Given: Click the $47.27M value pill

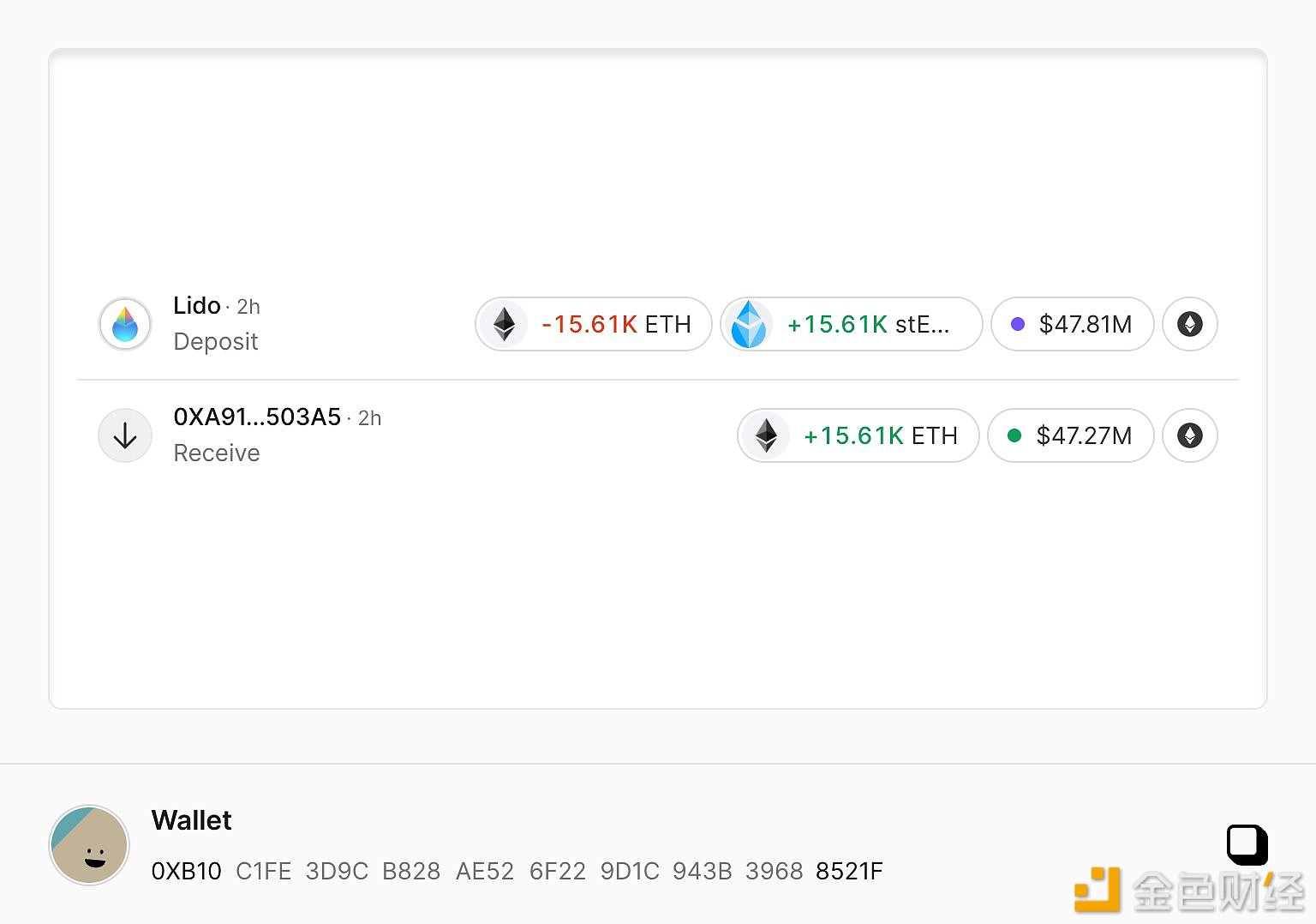Looking at the screenshot, I should pyautogui.click(x=1071, y=435).
